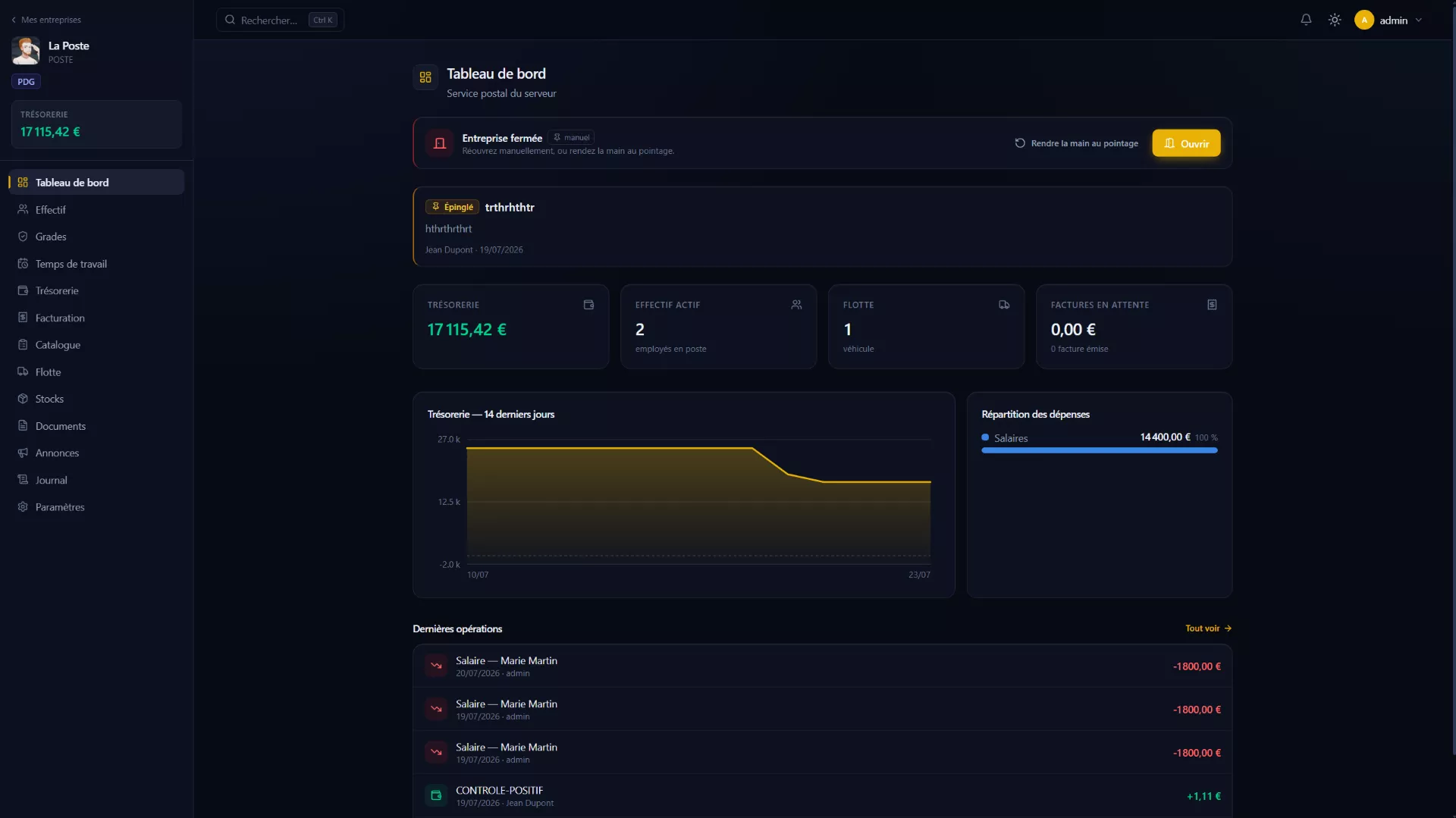Image resolution: width=1456 pixels, height=818 pixels.
Task: Open Grades in sidebar
Action: coord(96,237)
